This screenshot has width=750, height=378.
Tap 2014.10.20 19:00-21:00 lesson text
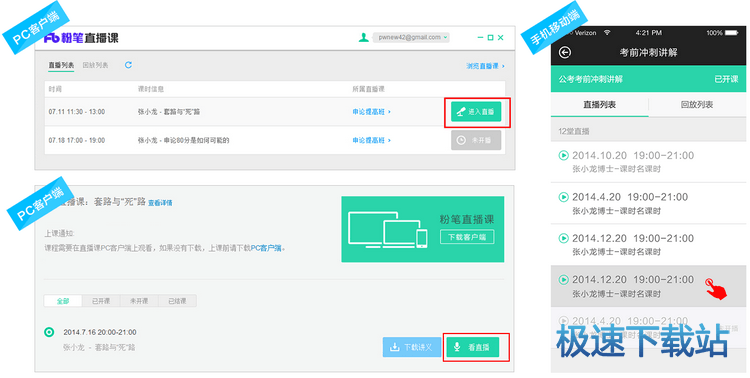(633, 155)
